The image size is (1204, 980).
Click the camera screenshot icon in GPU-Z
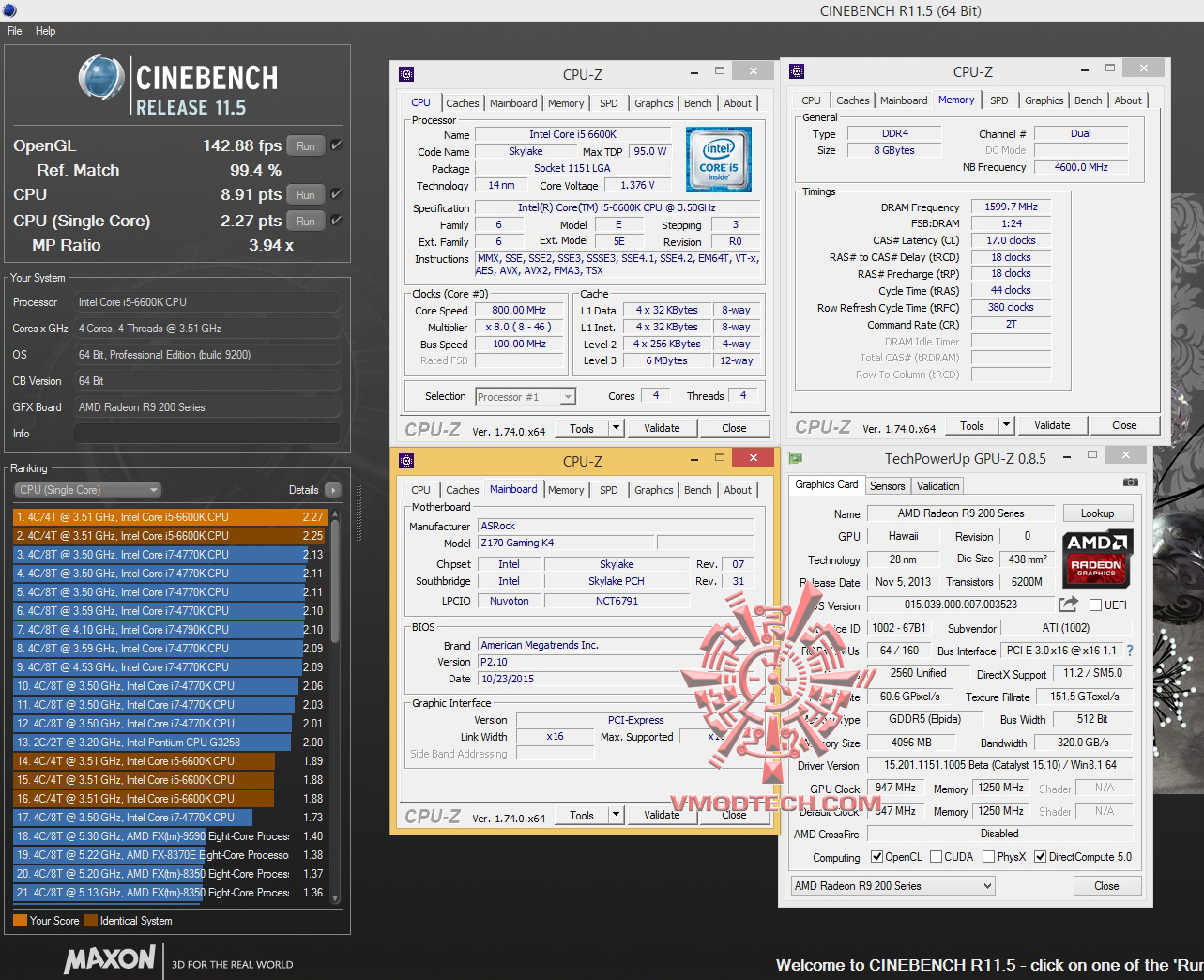[x=1130, y=482]
